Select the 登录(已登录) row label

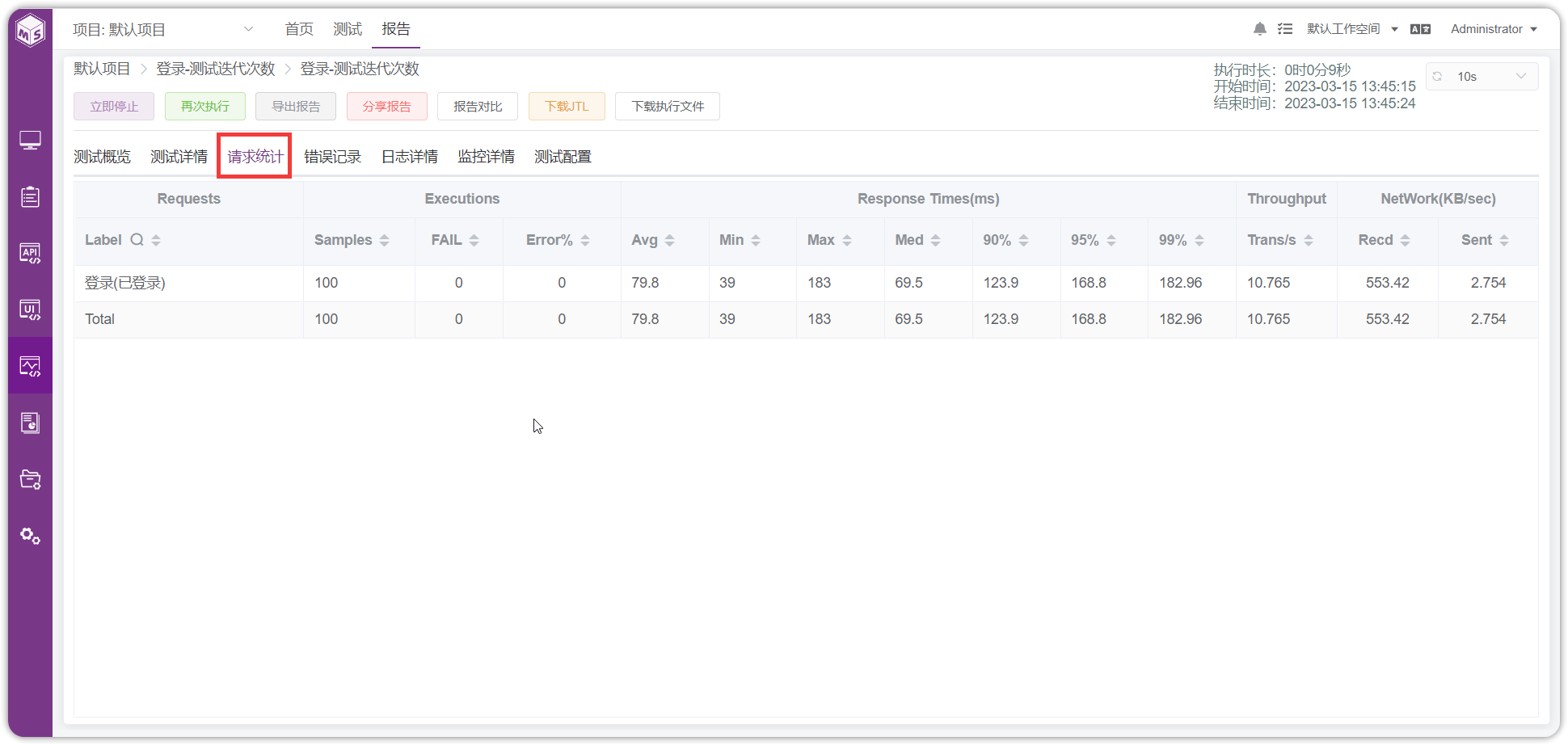coord(125,283)
